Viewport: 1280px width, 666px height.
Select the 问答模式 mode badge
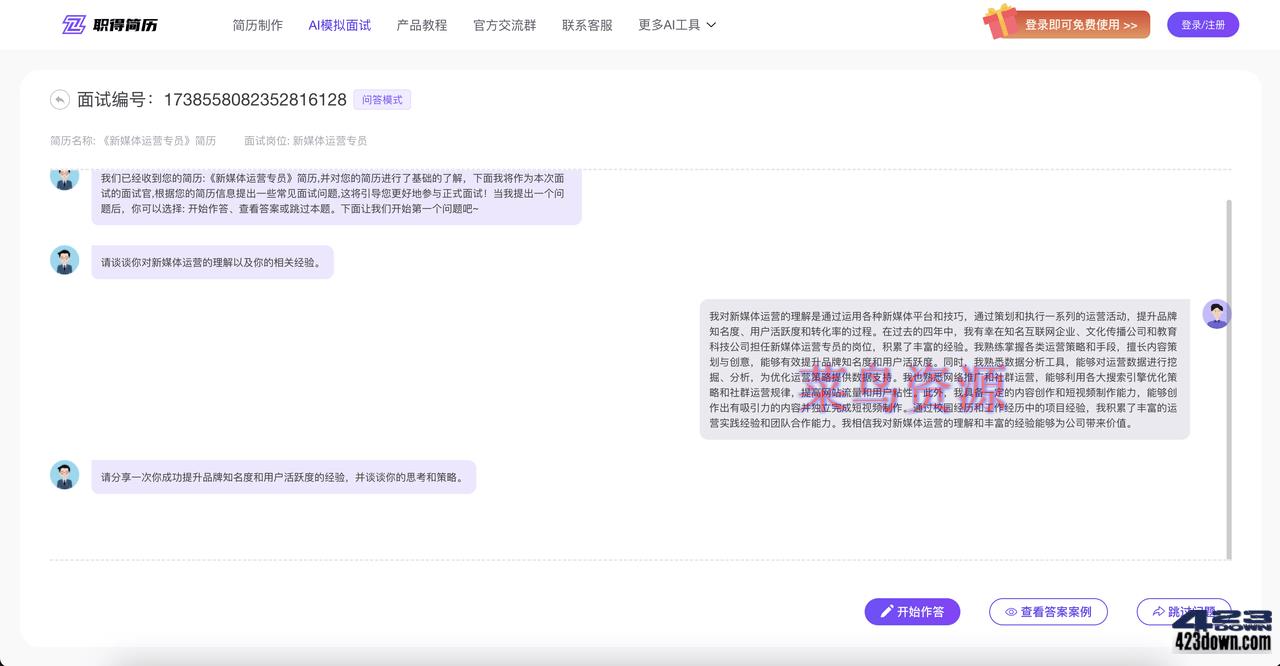tap(382, 99)
